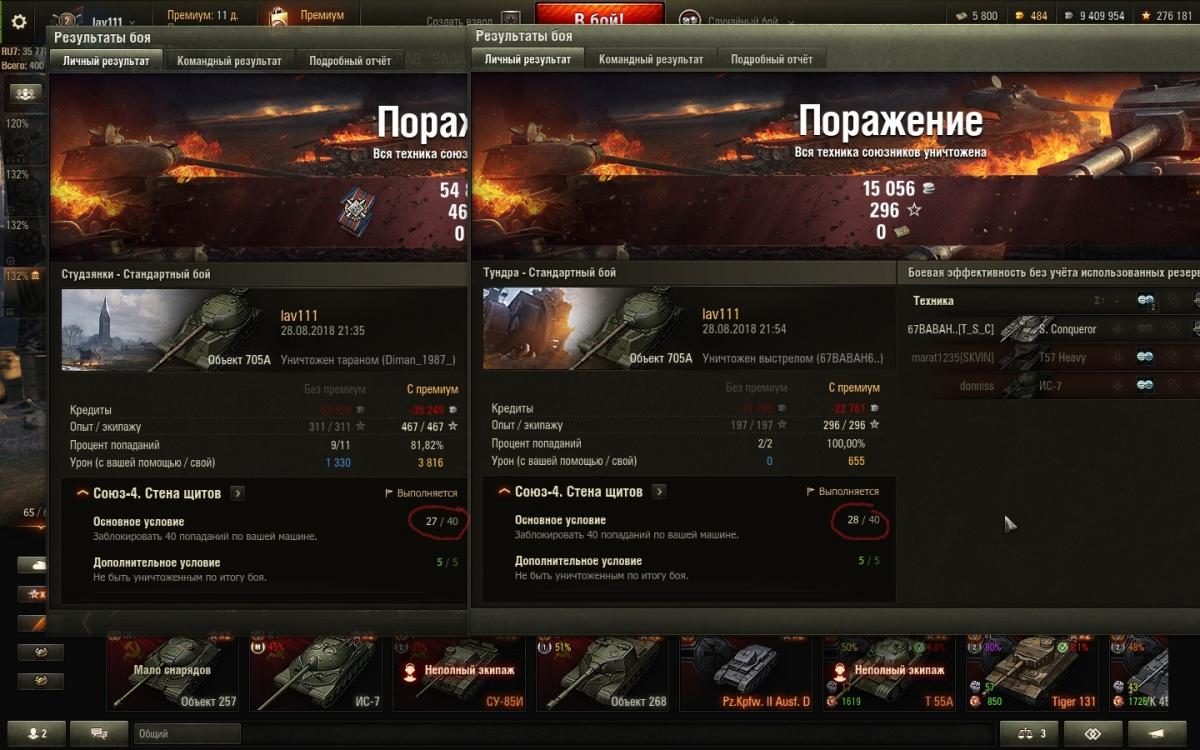Viewport: 1200px width, 750px height.
Task: Open the contacts list icon showing 2
Action: [36, 734]
